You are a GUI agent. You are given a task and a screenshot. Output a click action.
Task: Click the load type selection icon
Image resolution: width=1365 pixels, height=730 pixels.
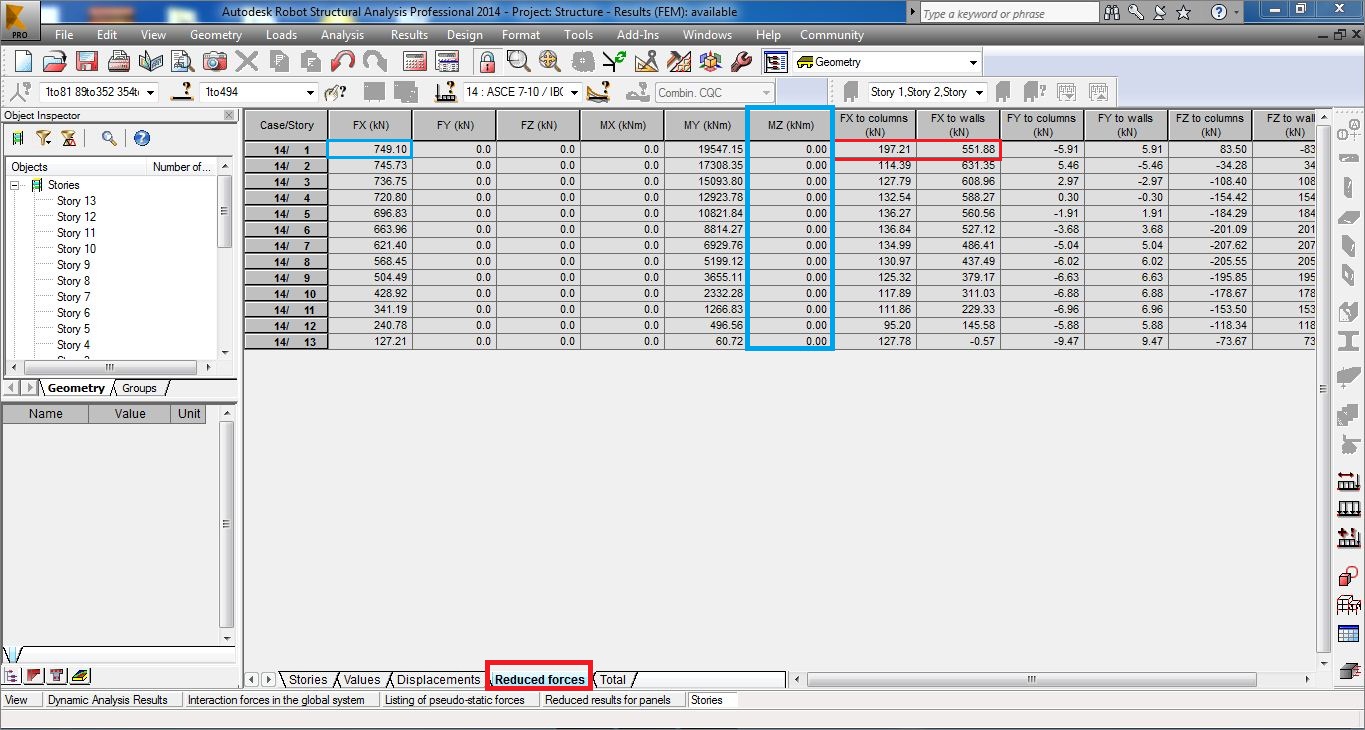coord(599,92)
